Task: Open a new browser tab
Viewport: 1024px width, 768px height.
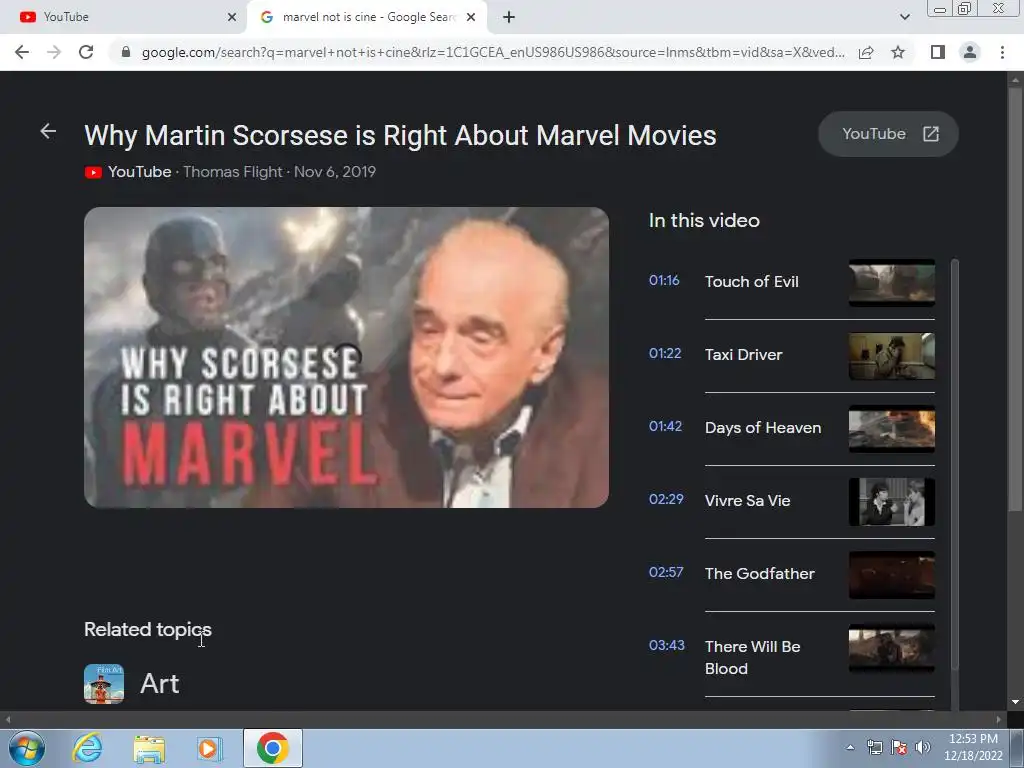Action: click(509, 17)
